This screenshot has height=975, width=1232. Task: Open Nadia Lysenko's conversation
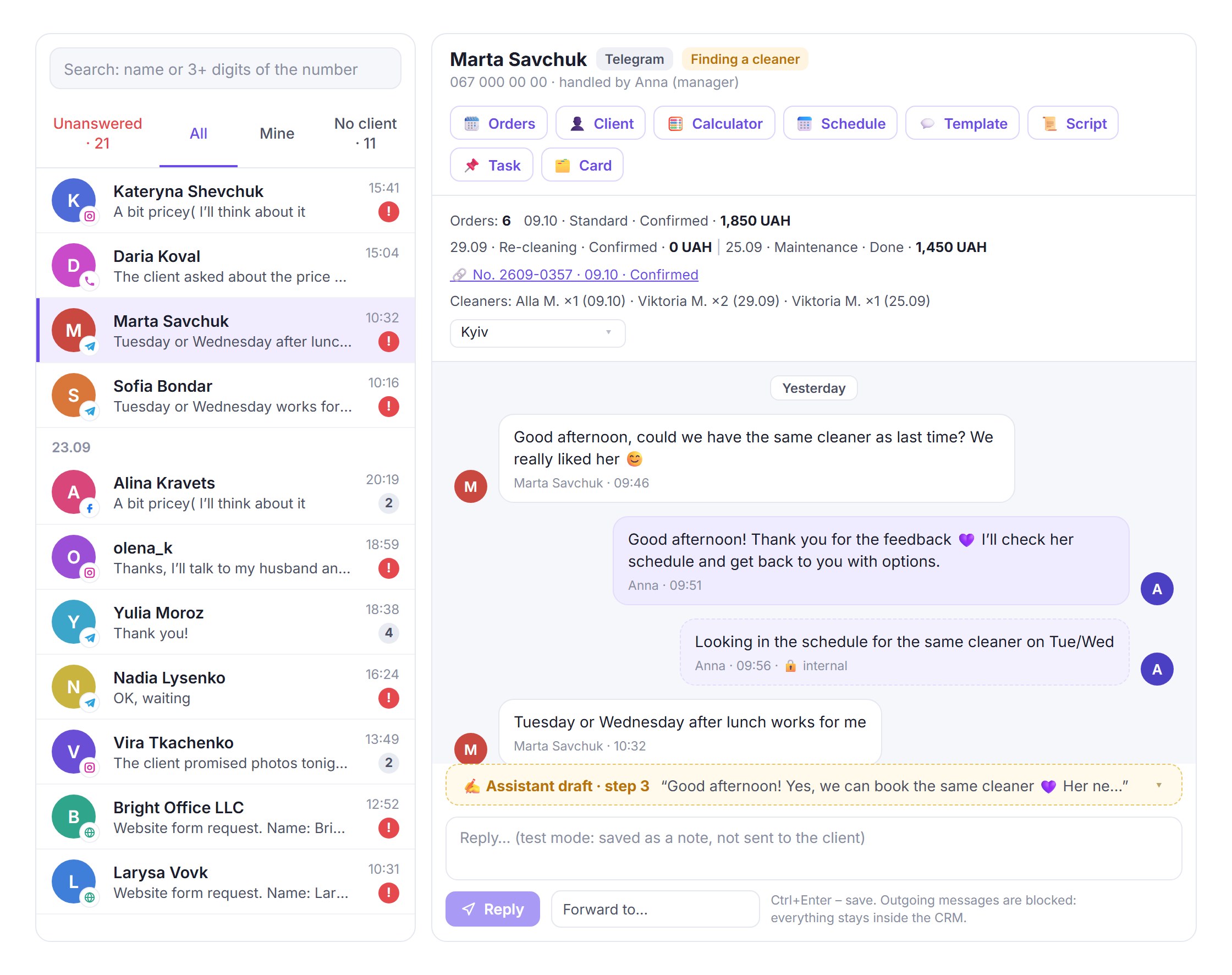pos(226,687)
